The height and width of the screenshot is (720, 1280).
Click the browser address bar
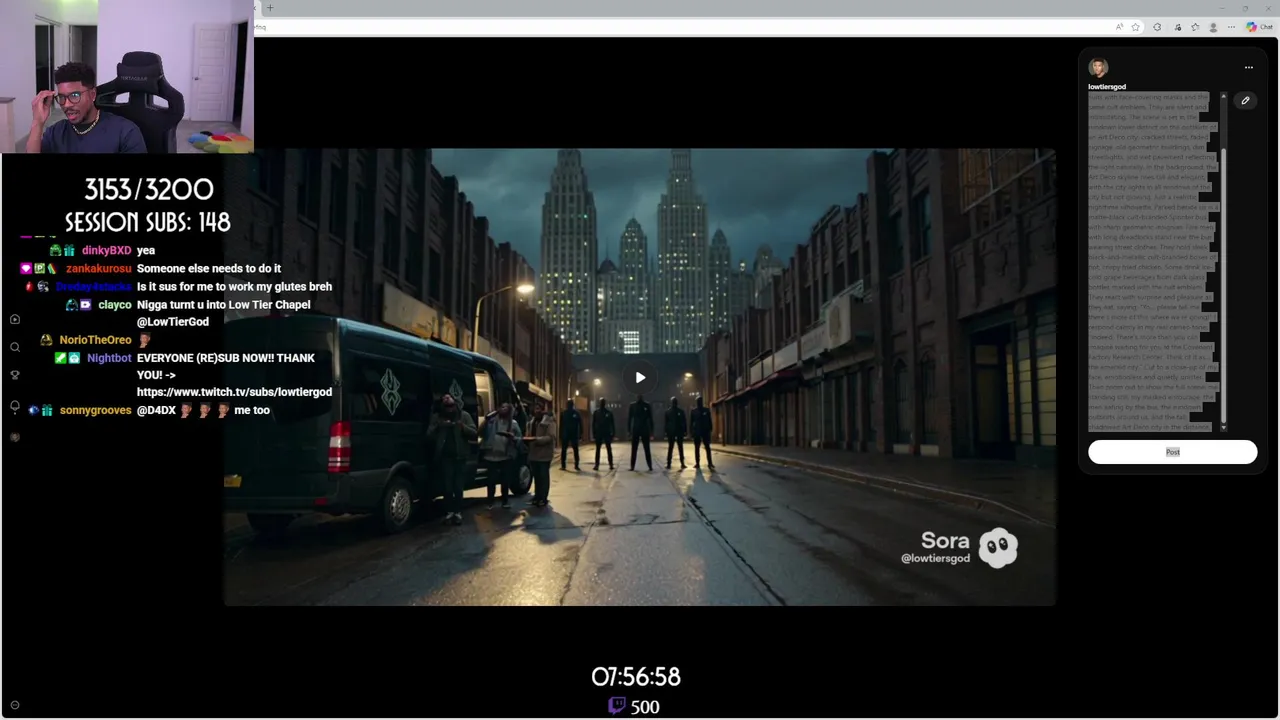point(680,27)
